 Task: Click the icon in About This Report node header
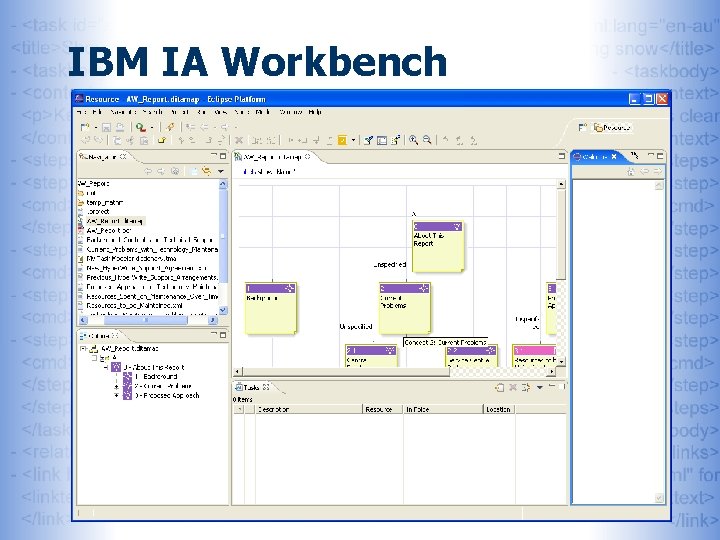pos(457,226)
